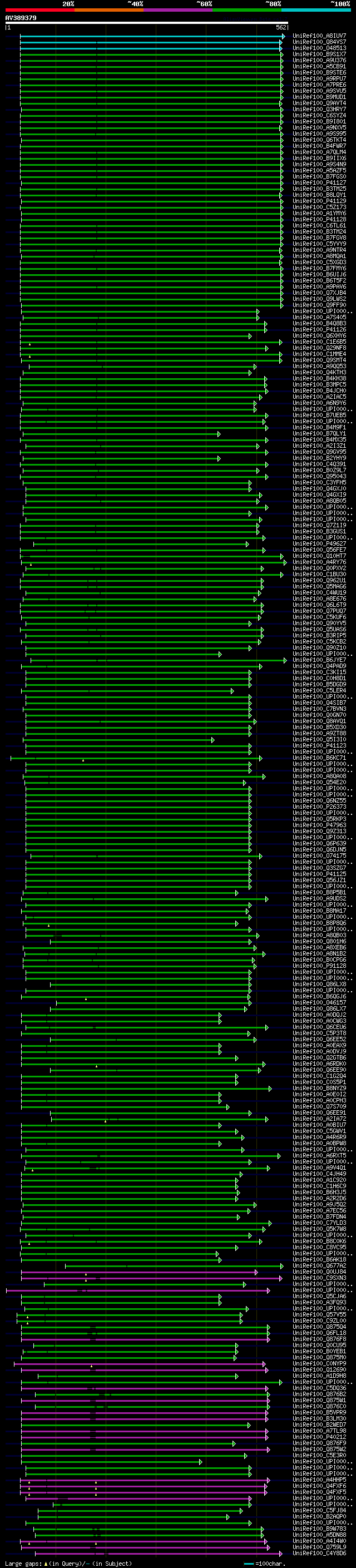Select the UniRef100_Q5K7W8 label
356x1568 pixels.
(x=319, y=1229)
